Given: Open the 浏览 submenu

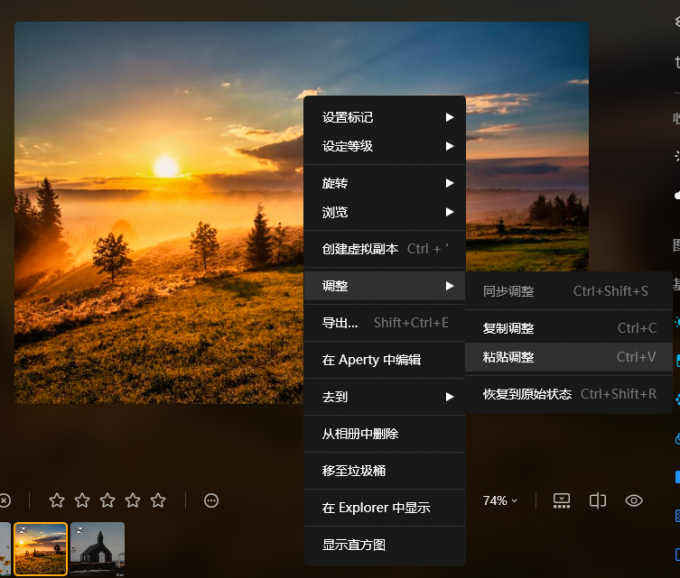Looking at the screenshot, I should pyautogui.click(x=385, y=212).
